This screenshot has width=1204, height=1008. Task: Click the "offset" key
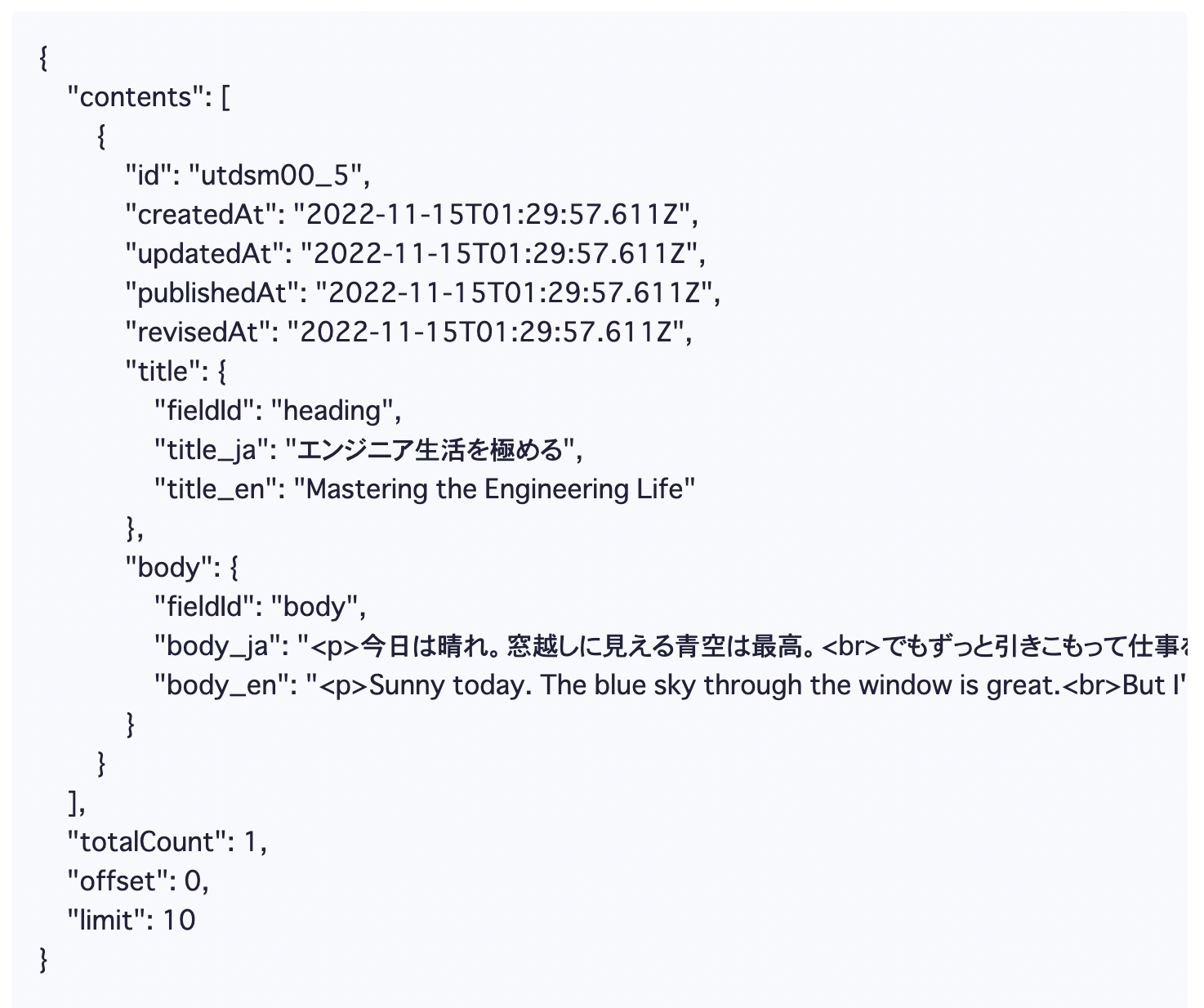click(123, 881)
